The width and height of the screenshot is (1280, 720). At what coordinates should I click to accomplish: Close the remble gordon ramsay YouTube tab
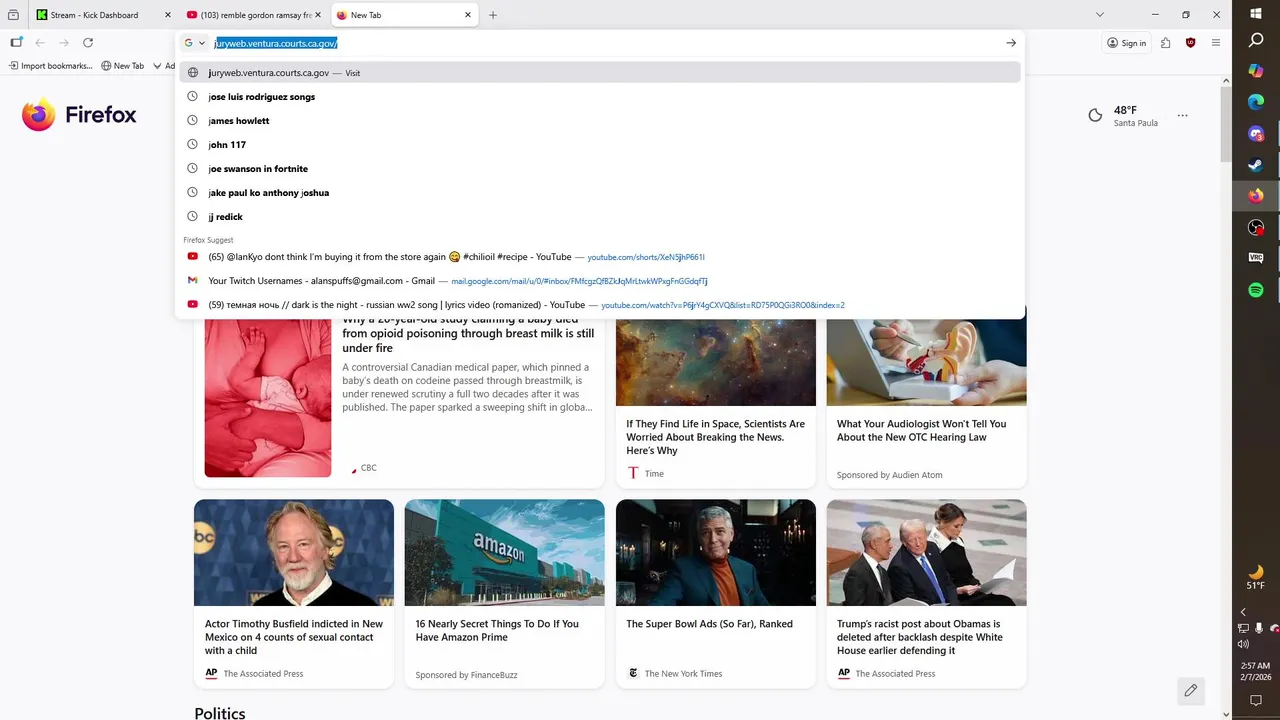(318, 15)
